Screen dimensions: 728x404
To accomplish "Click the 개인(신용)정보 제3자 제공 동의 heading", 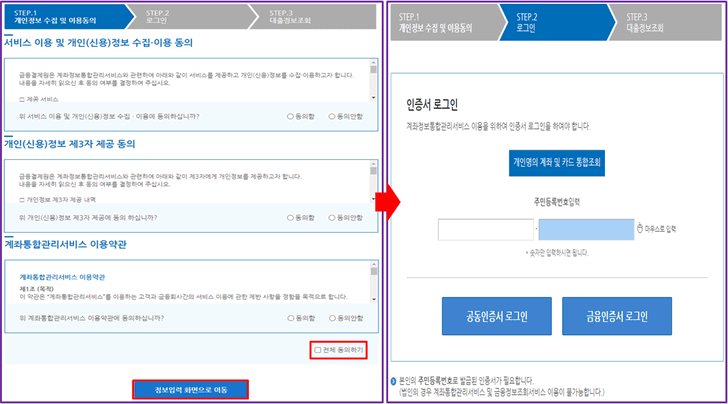I will pos(70,143).
